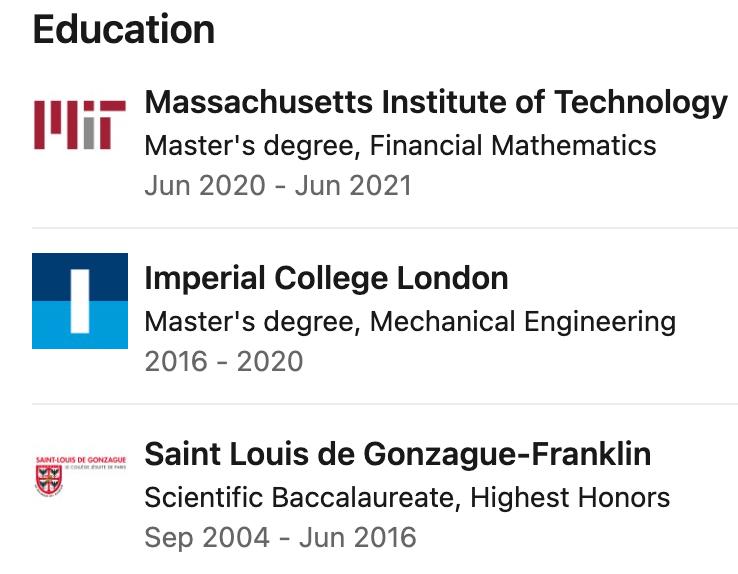Image resolution: width=738 pixels, height=574 pixels.
Task: Click the "Jun 2016" end date
Action: 357,537
